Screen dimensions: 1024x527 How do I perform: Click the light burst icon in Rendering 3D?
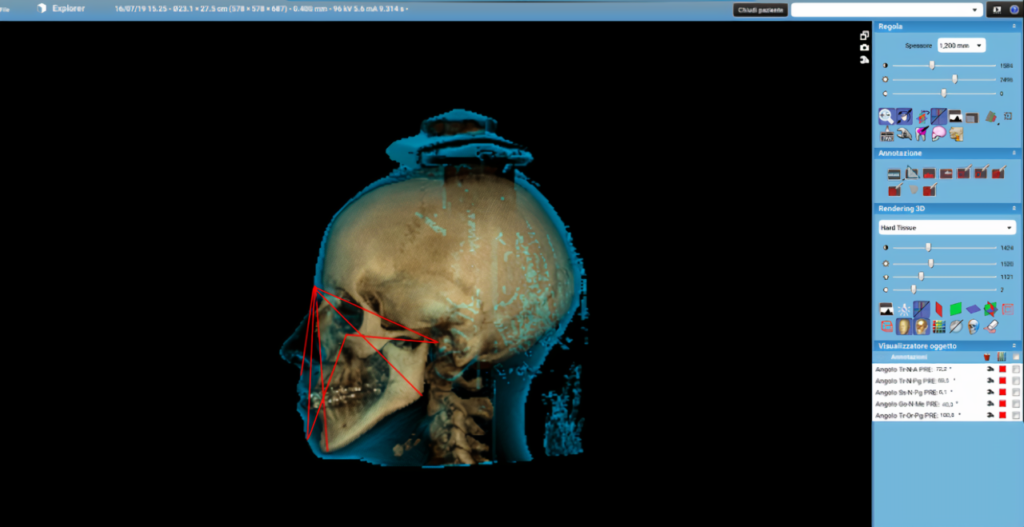click(x=904, y=310)
